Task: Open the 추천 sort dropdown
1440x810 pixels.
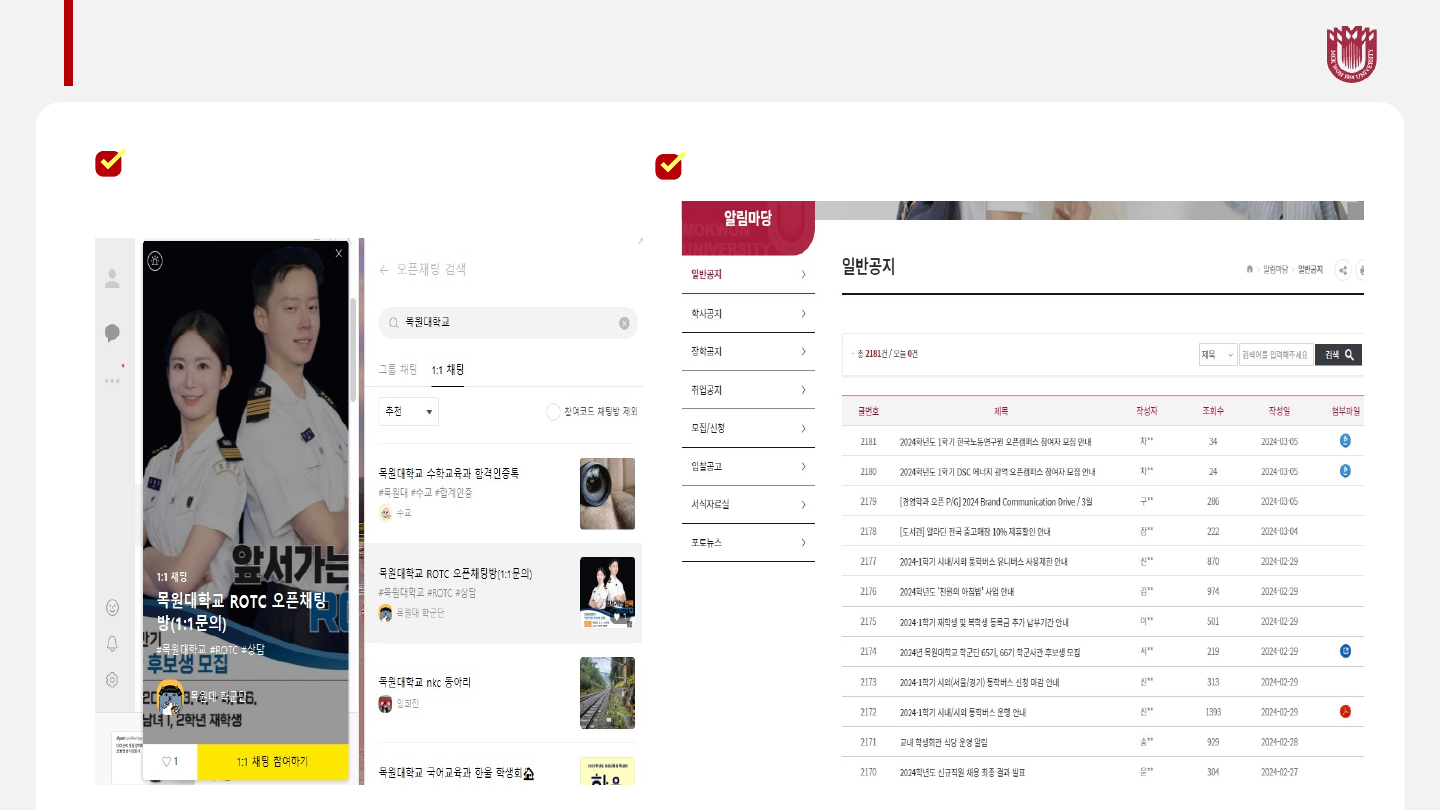Action: 408,411
